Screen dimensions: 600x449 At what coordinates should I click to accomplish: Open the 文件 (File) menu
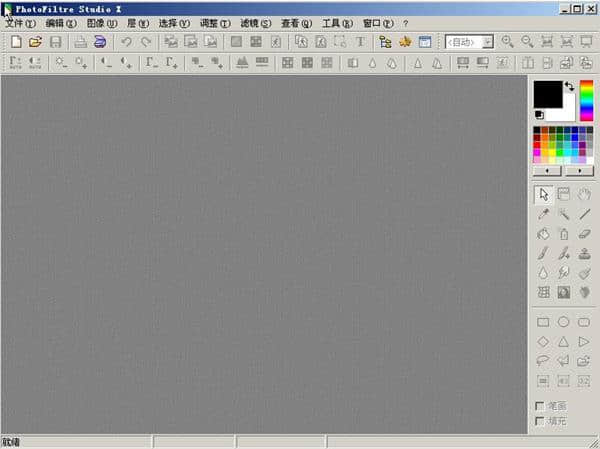20,23
